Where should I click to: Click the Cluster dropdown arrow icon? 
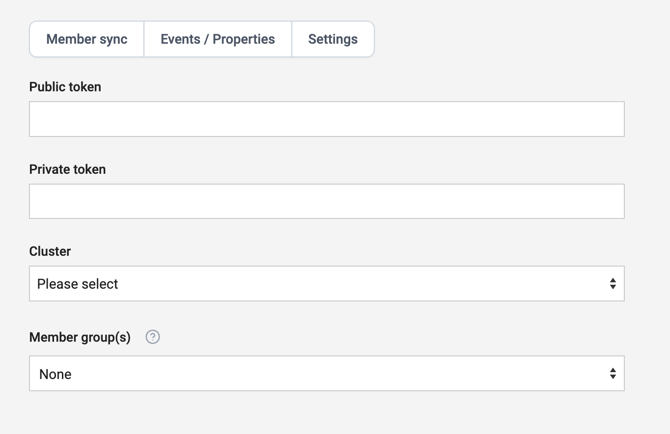(x=613, y=284)
